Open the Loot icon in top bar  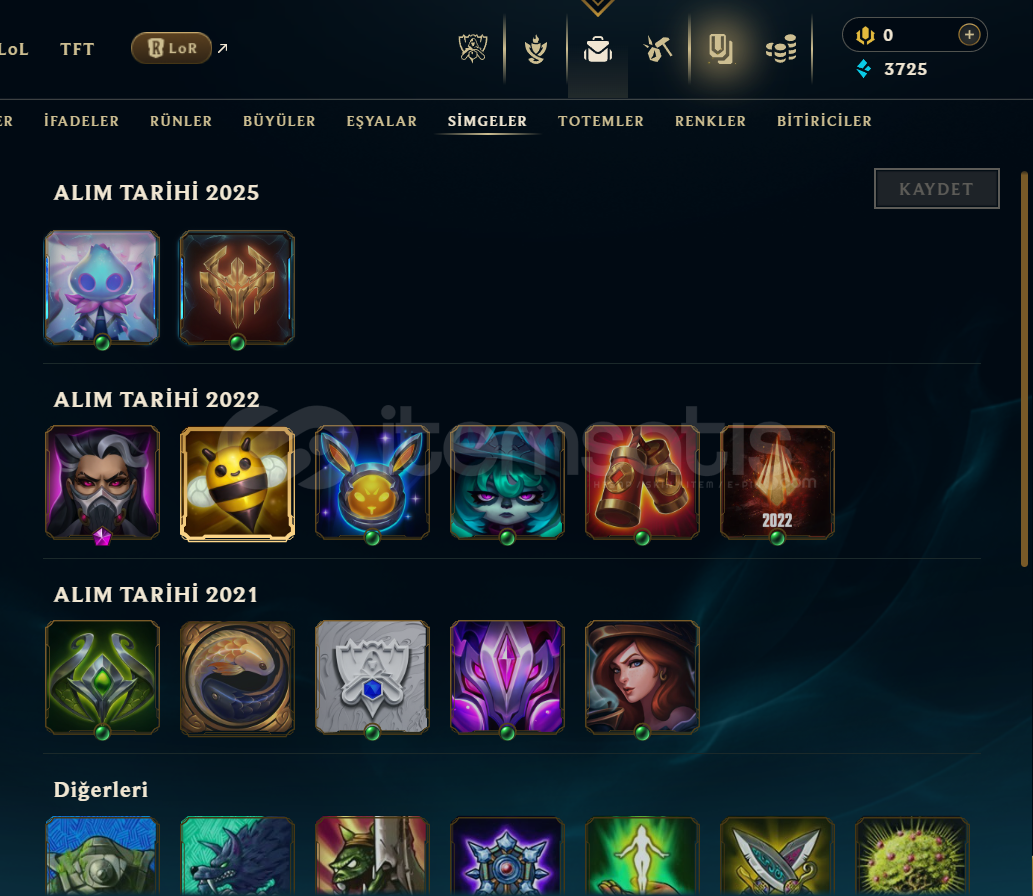720,49
